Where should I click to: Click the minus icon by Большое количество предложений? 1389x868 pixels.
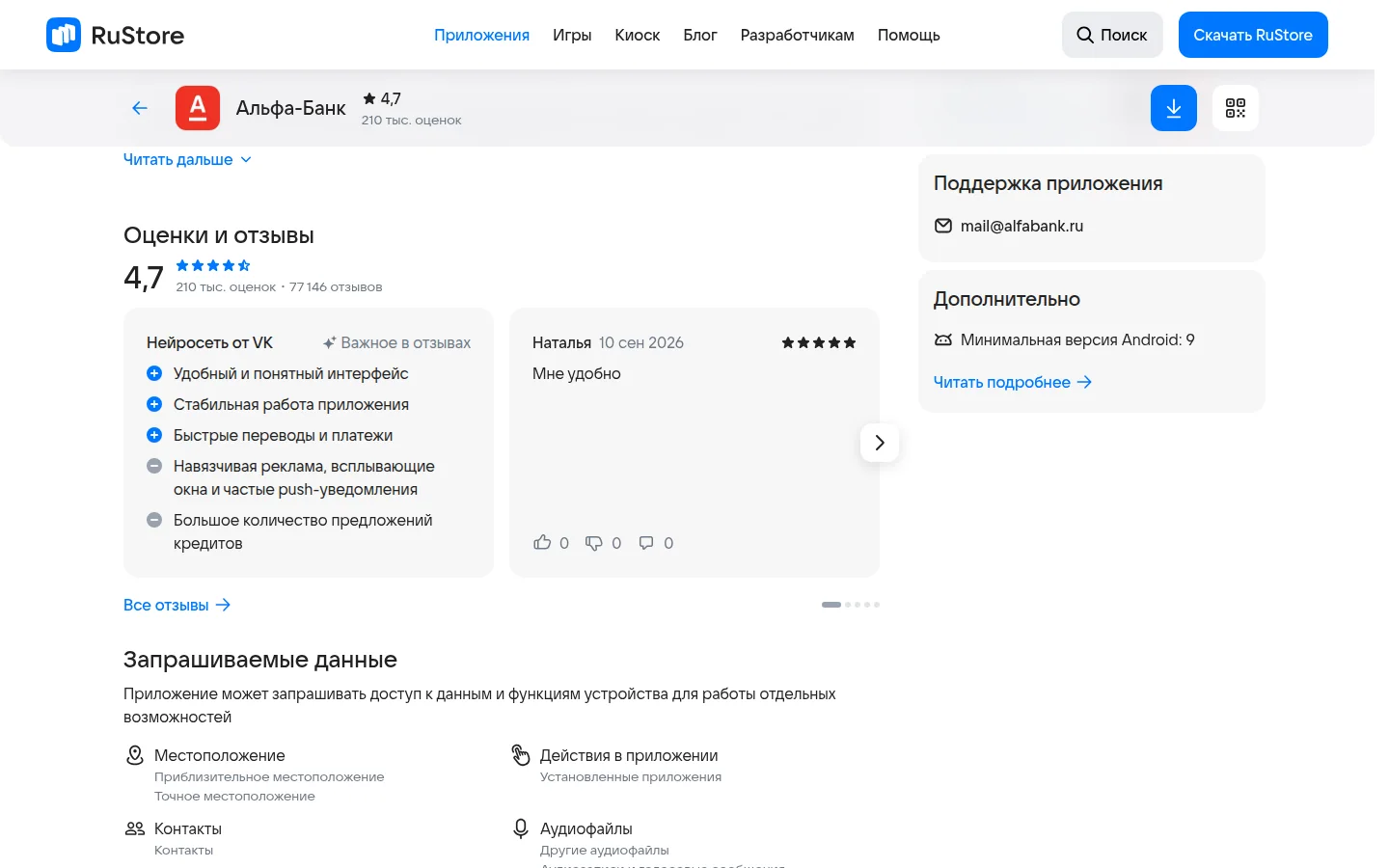point(154,520)
